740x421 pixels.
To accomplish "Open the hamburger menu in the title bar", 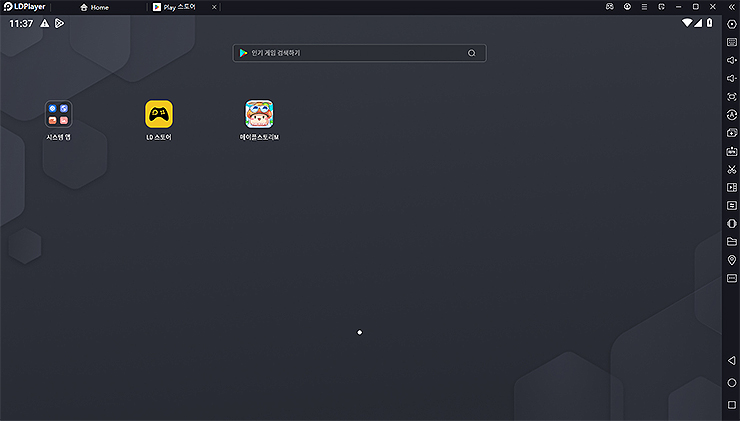I will click(644, 7).
